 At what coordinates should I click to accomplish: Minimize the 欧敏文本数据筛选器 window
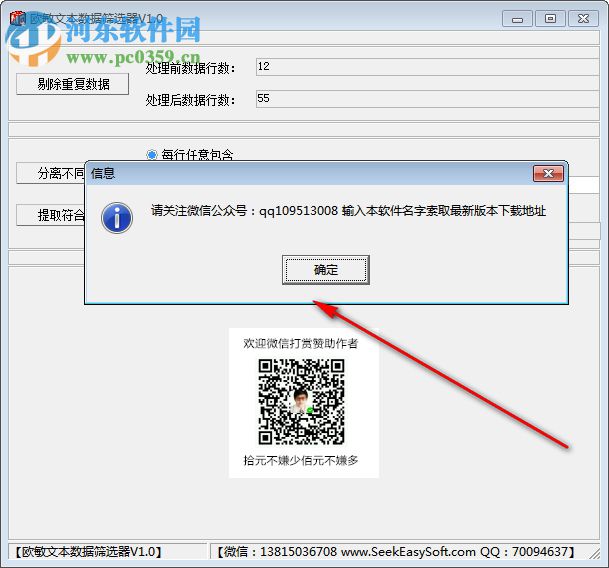click(x=517, y=19)
